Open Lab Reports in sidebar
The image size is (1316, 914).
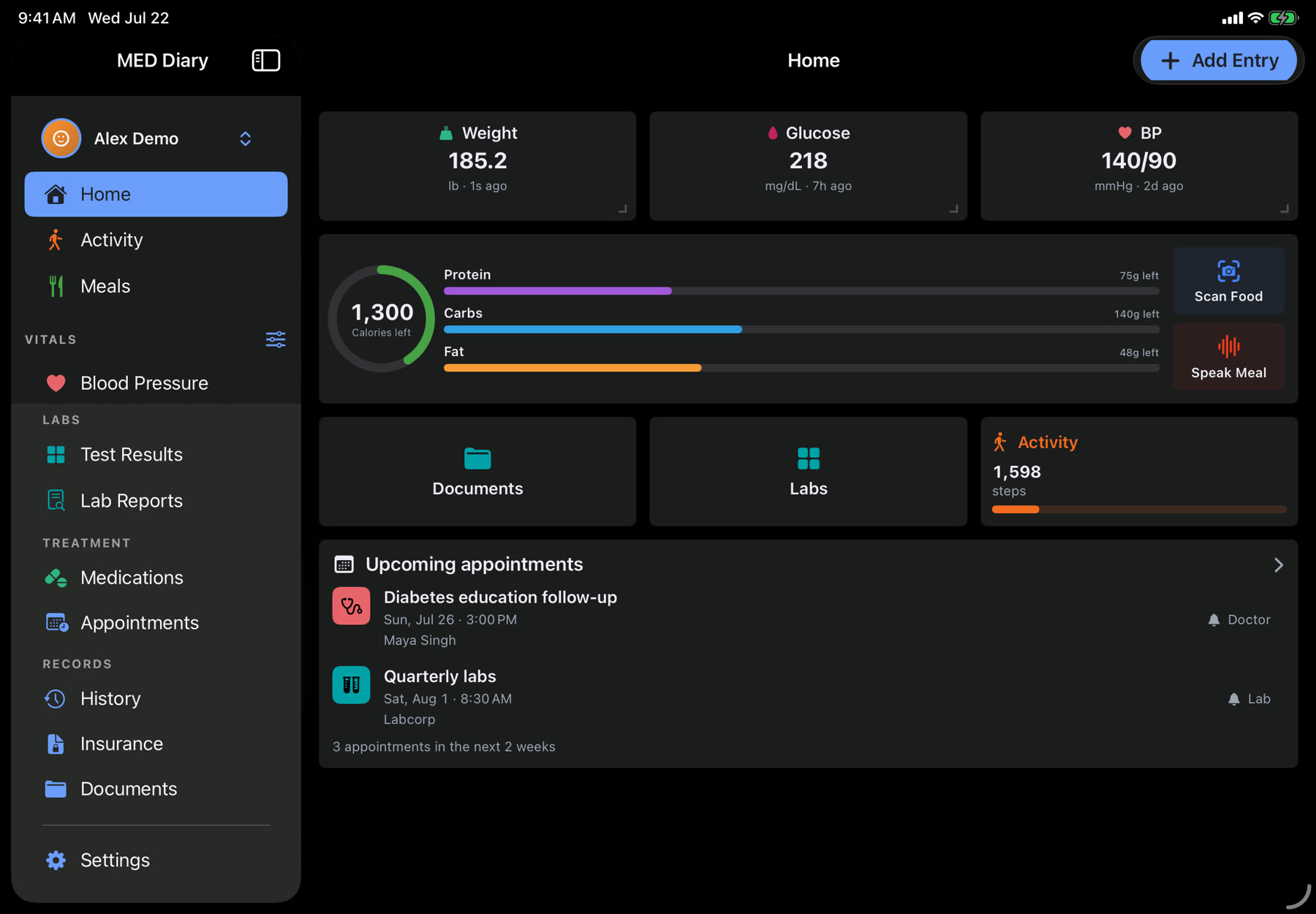tap(156, 500)
